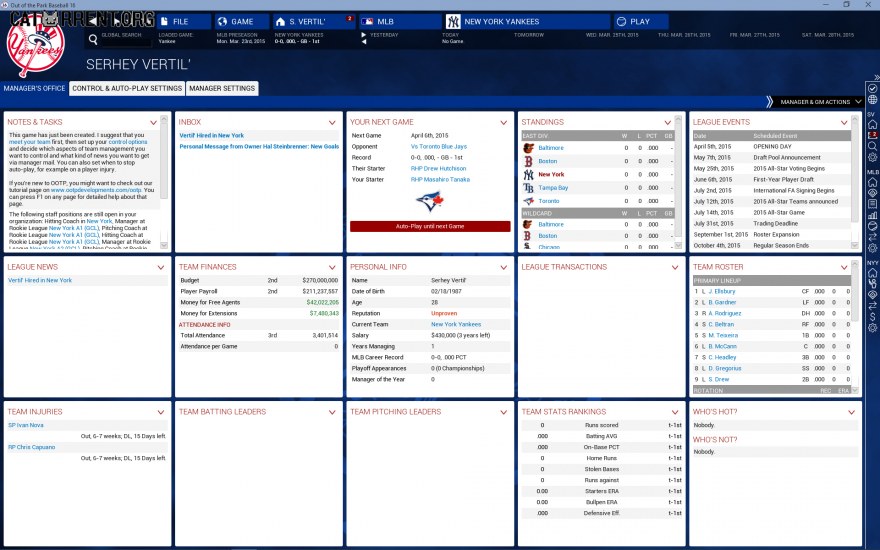Expand Team Finances panel chevron
Screen dimensions: 880x550
[332, 268]
